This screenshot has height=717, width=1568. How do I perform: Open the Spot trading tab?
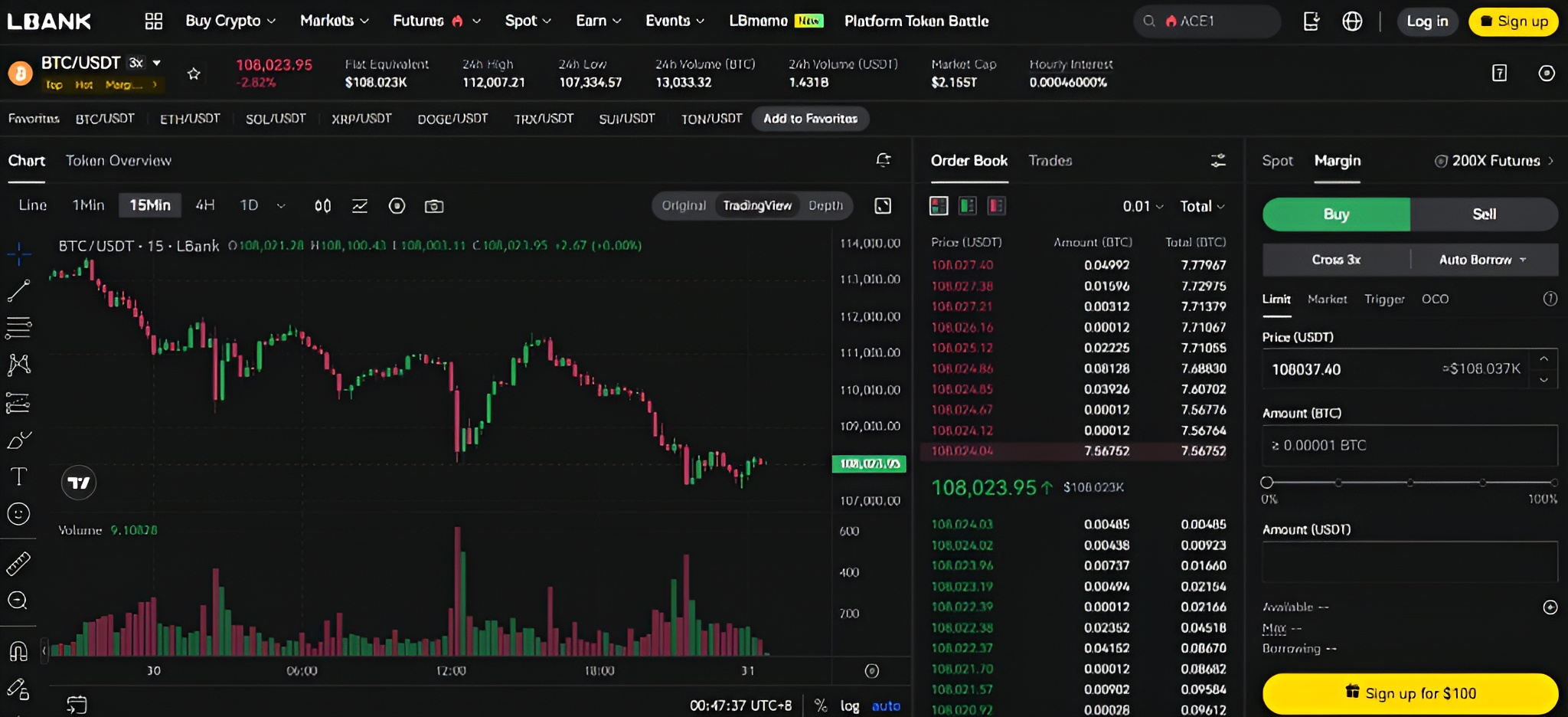[1277, 161]
